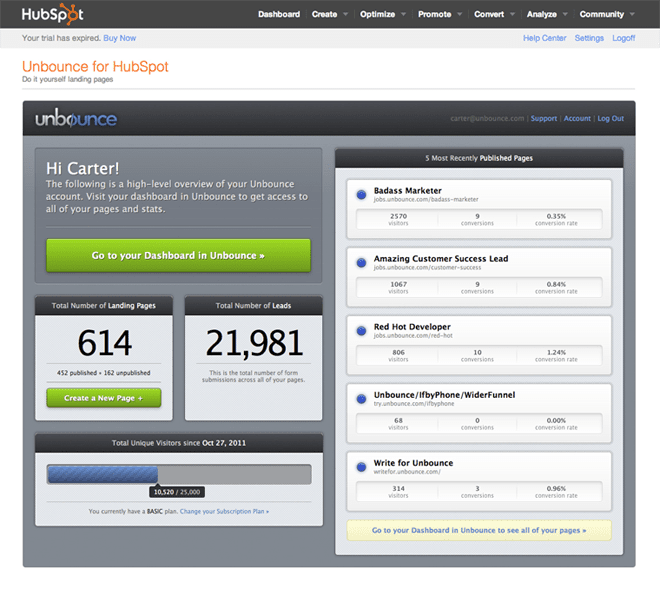Viewport: 660px width, 589px height.
Task: Open the Dashboard menu item
Action: [x=279, y=14]
